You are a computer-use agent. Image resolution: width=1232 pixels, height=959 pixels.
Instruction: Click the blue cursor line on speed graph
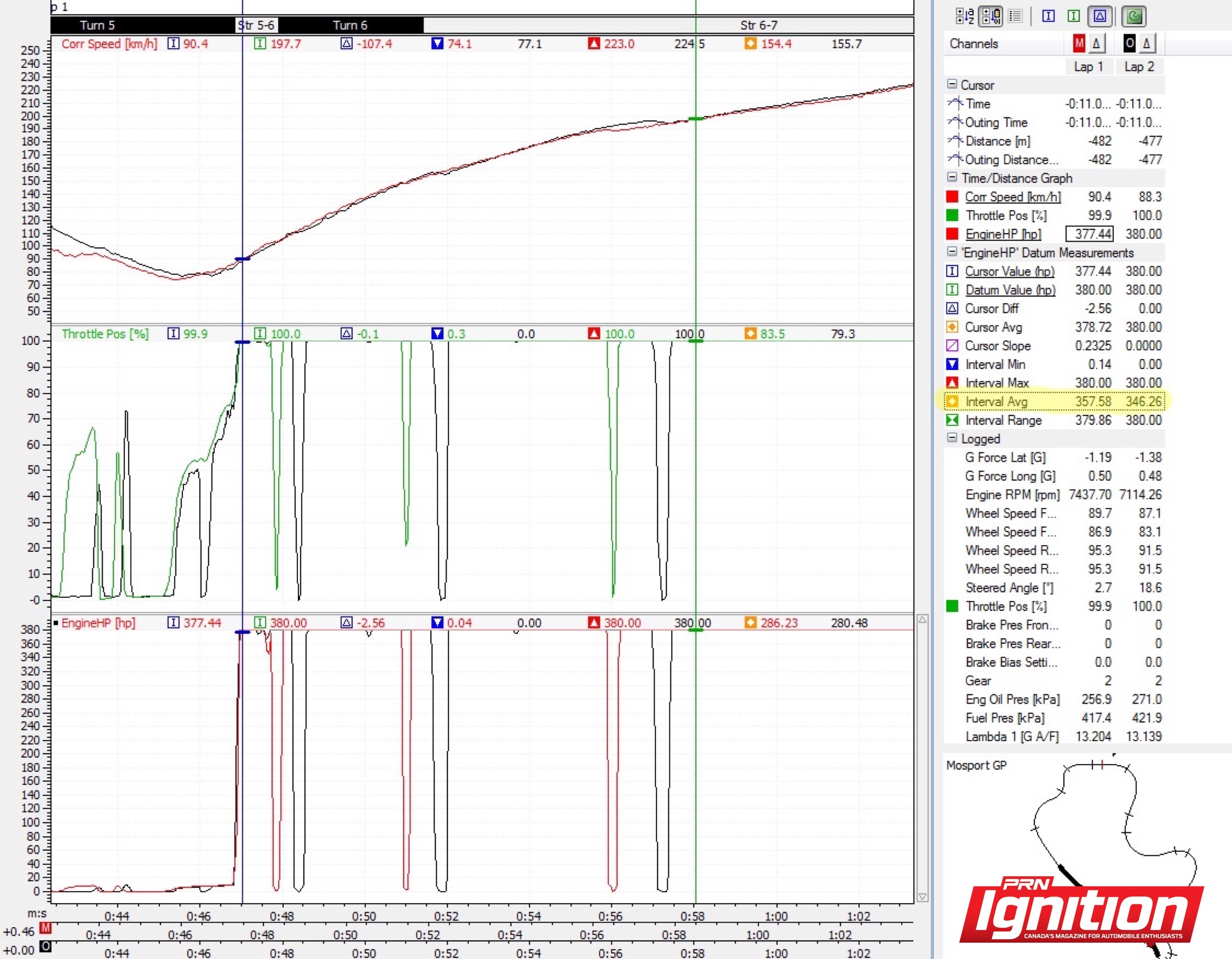[x=243, y=180]
